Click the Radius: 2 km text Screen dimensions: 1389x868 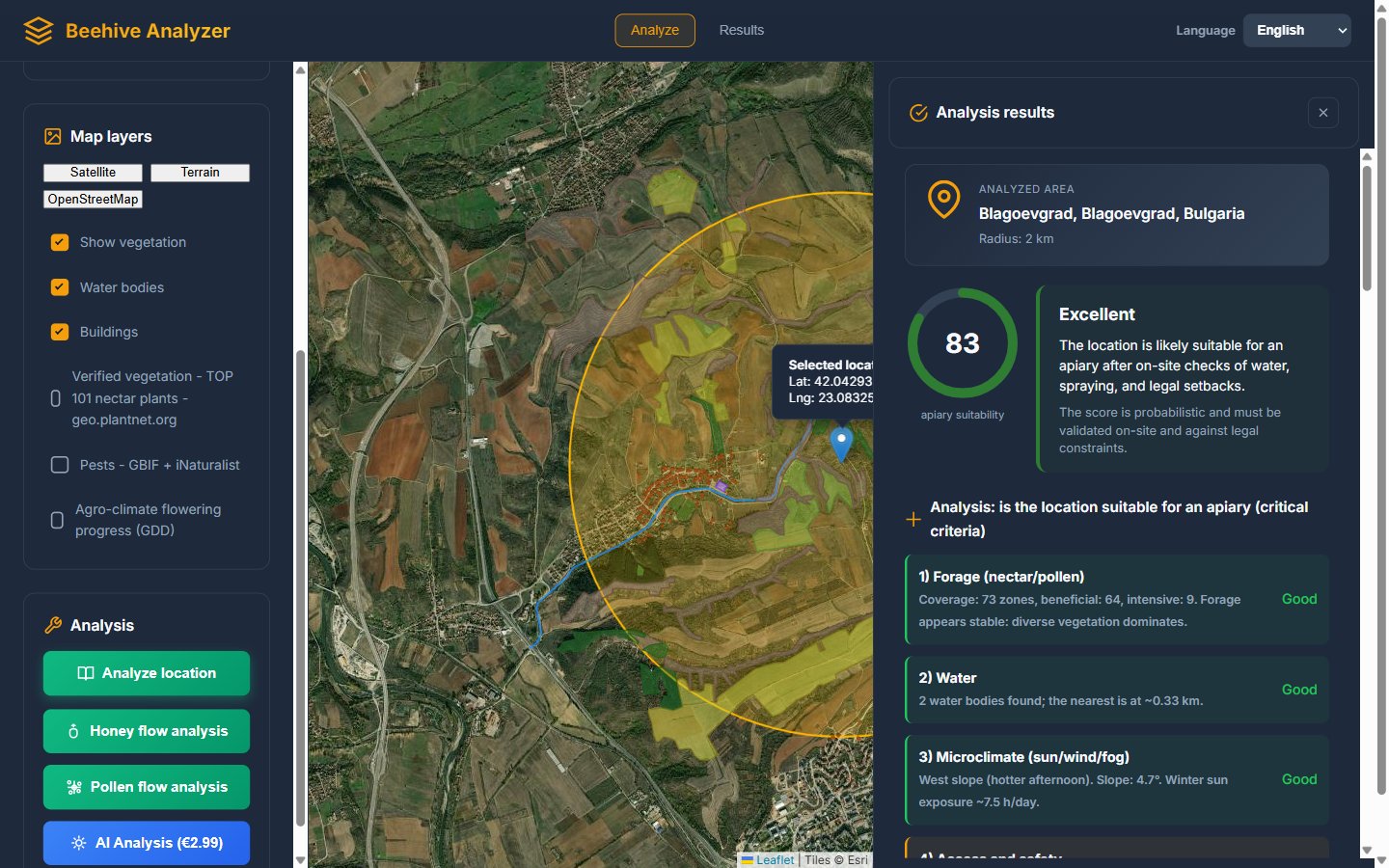coord(1016,239)
